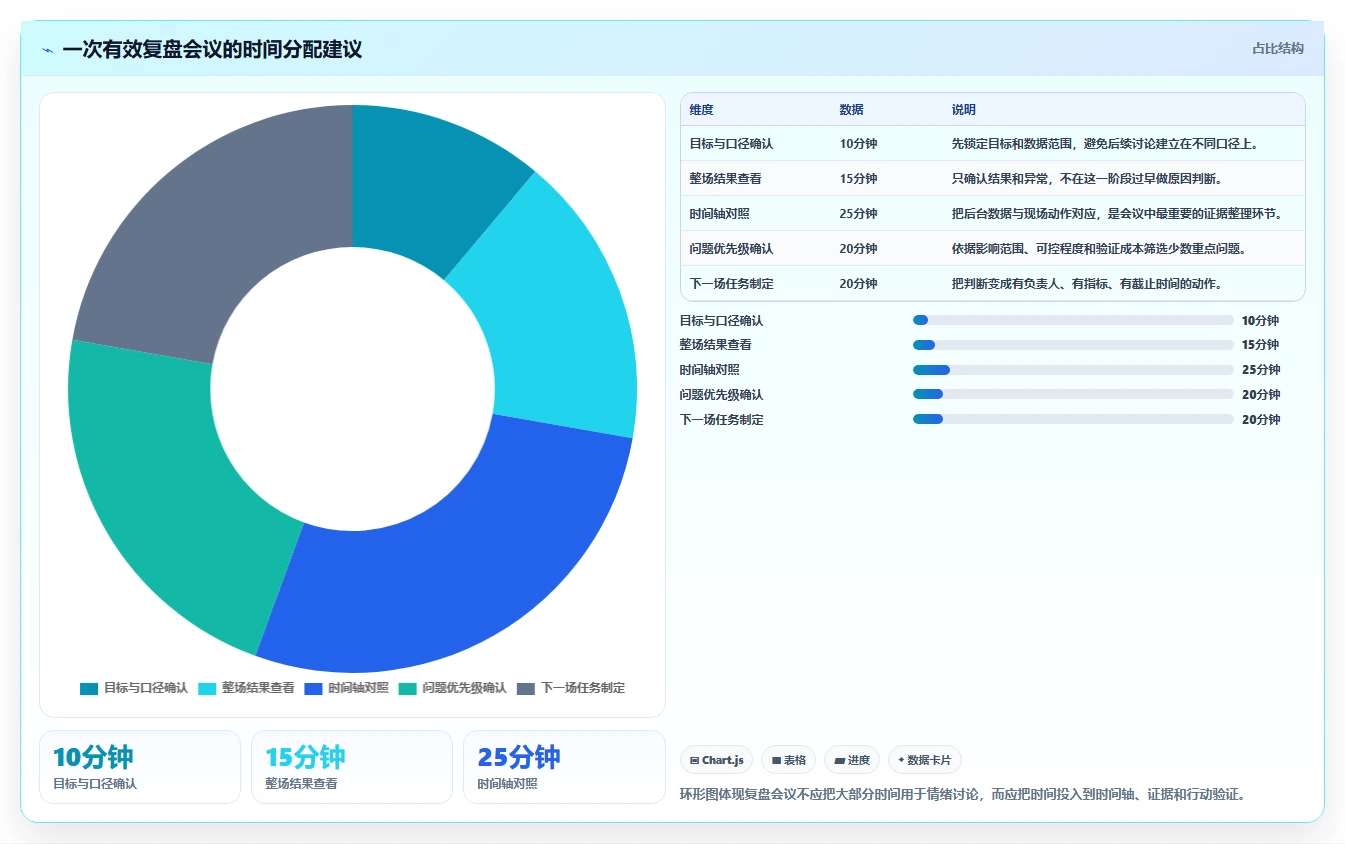Click table value 25分钟 in 时间轴对照 row
This screenshot has width=1345, height=844.
pyautogui.click(x=858, y=214)
